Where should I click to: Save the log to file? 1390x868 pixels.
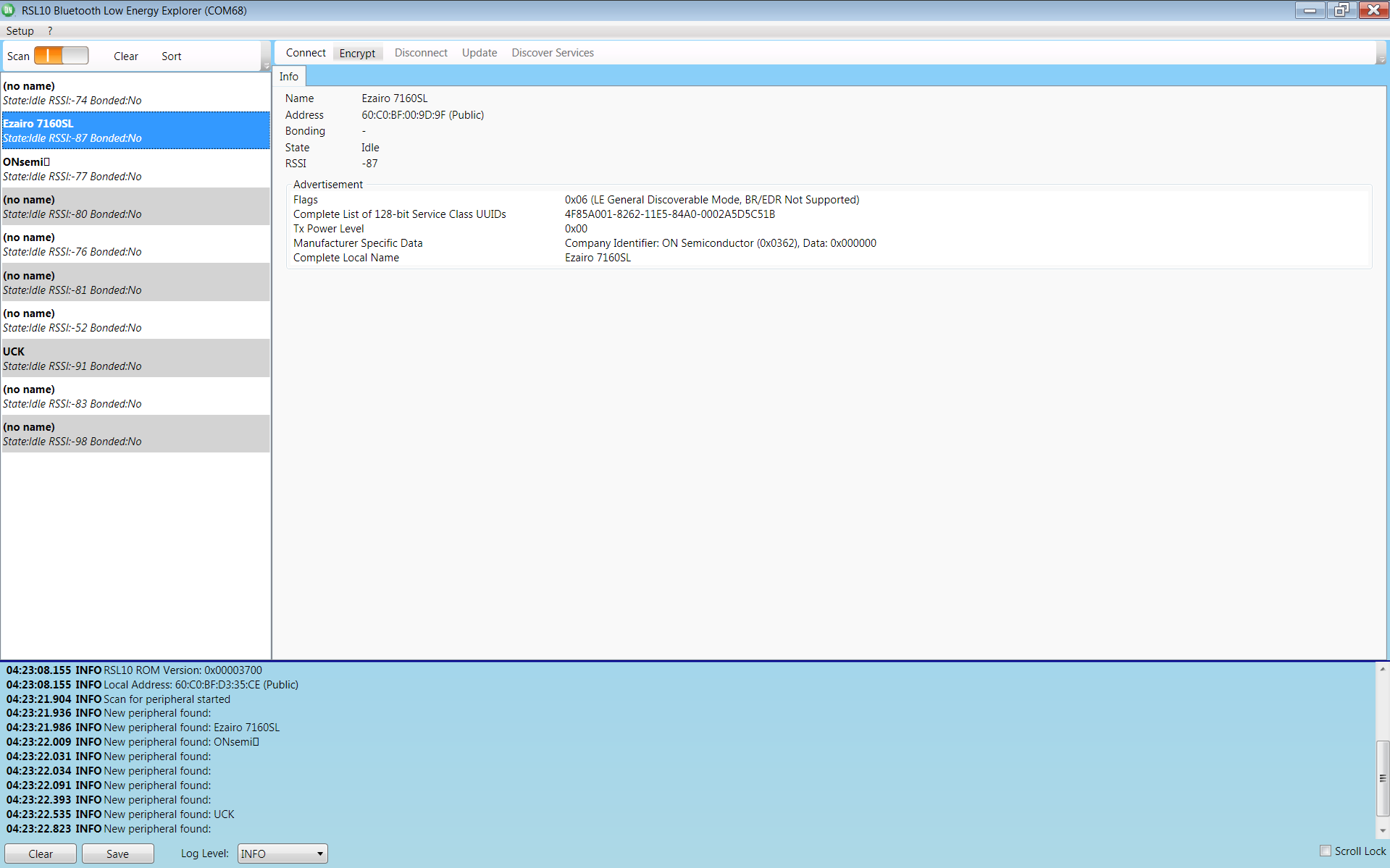pyautogui.click(x=117, y=854)
